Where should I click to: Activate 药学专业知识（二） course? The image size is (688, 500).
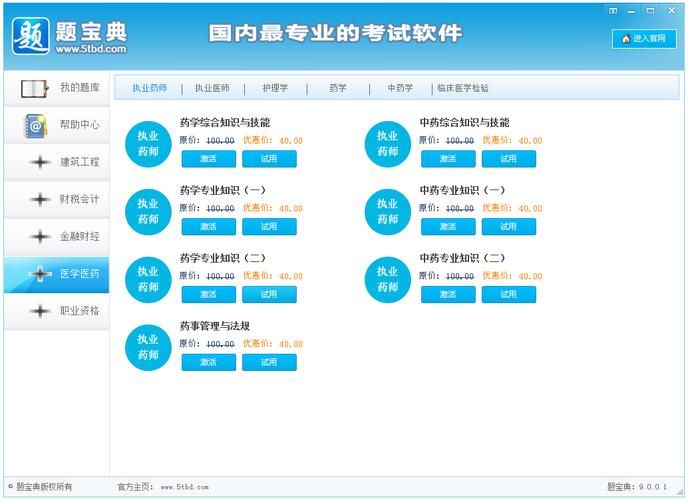(x=208, y=294)
